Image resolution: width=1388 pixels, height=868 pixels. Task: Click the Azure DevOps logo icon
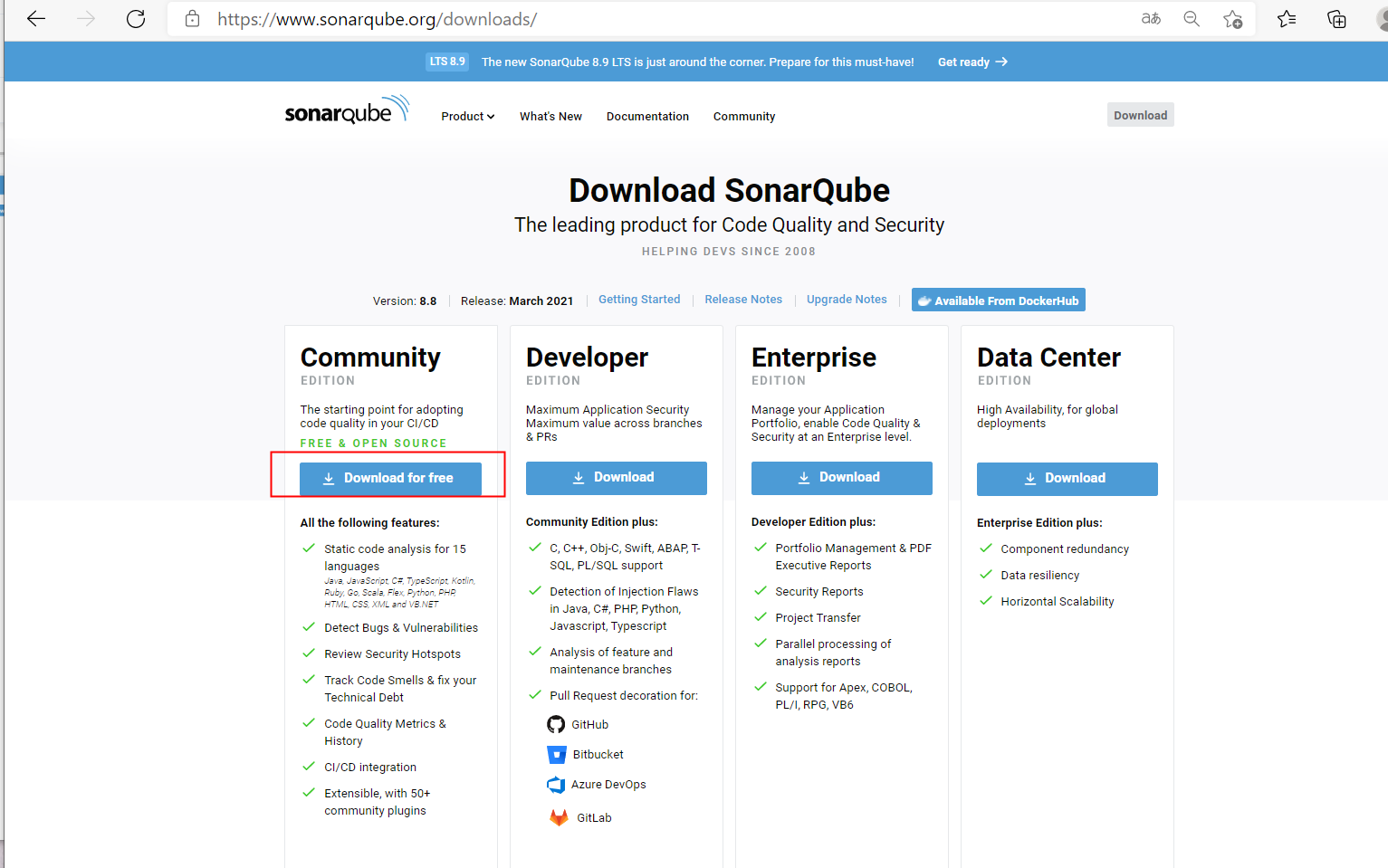tap(556, 785)
